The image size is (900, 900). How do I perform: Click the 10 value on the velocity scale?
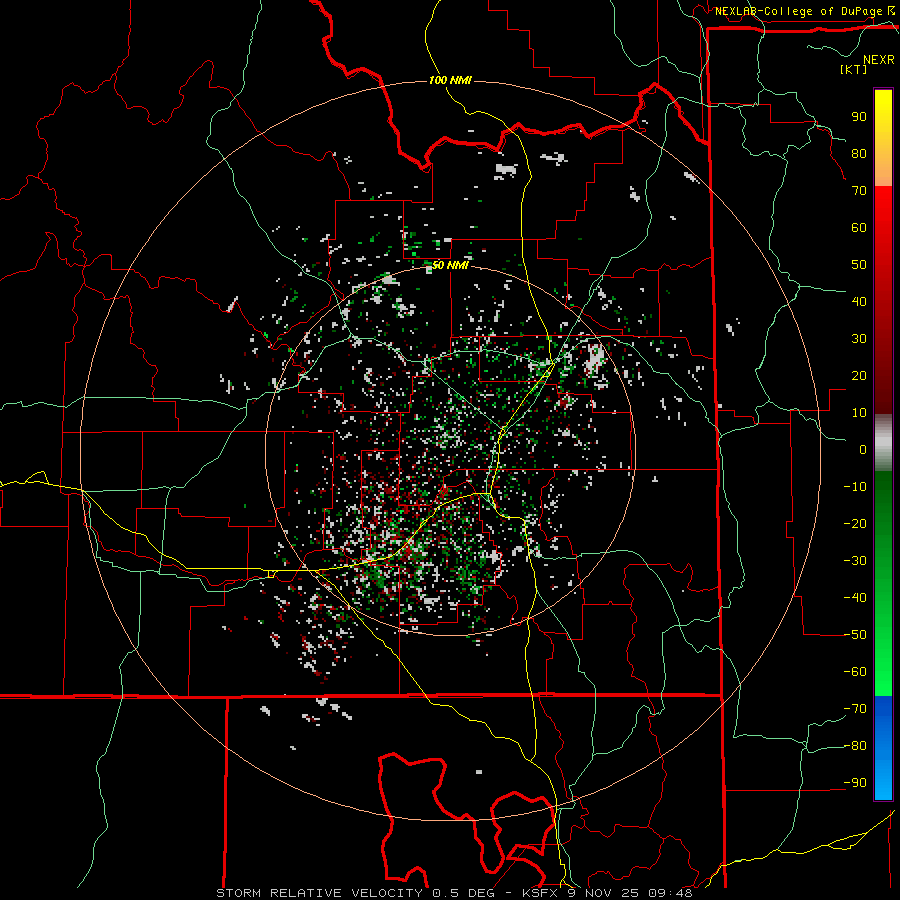point(859,413)
